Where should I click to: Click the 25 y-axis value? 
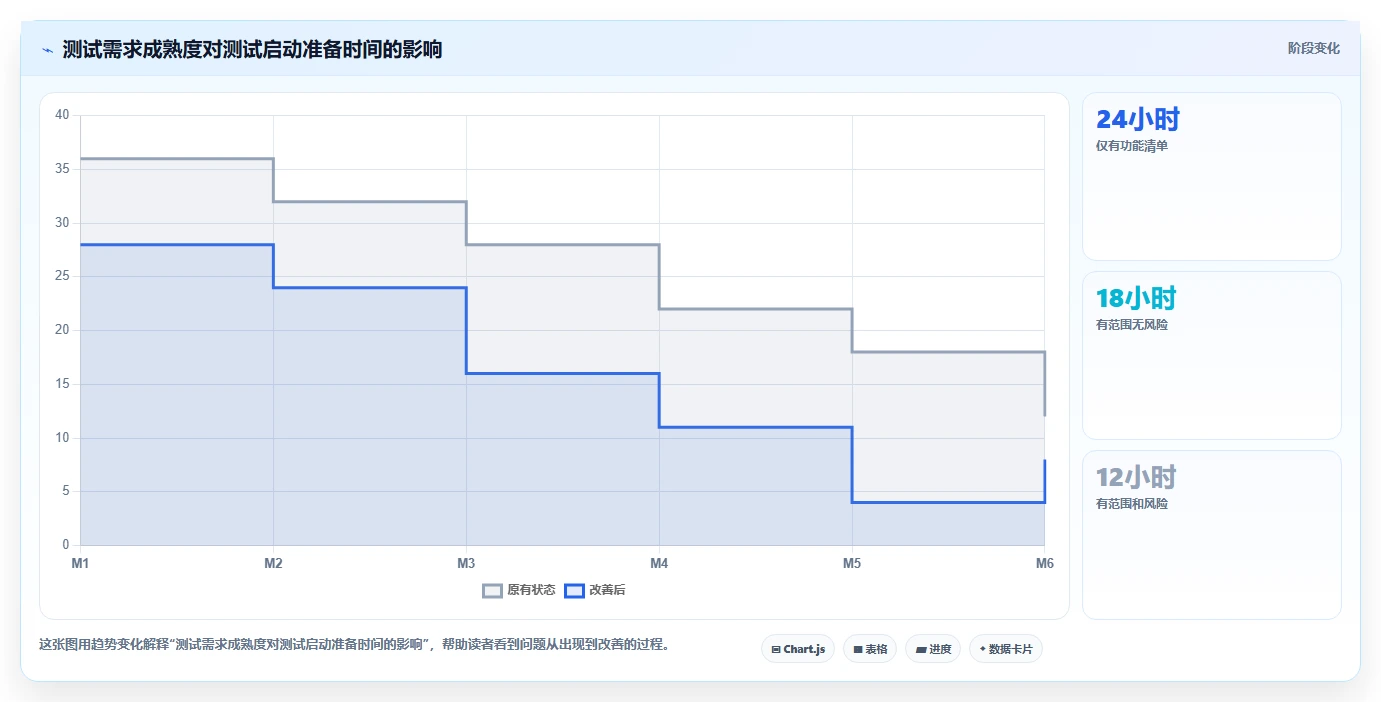[62, 276]
